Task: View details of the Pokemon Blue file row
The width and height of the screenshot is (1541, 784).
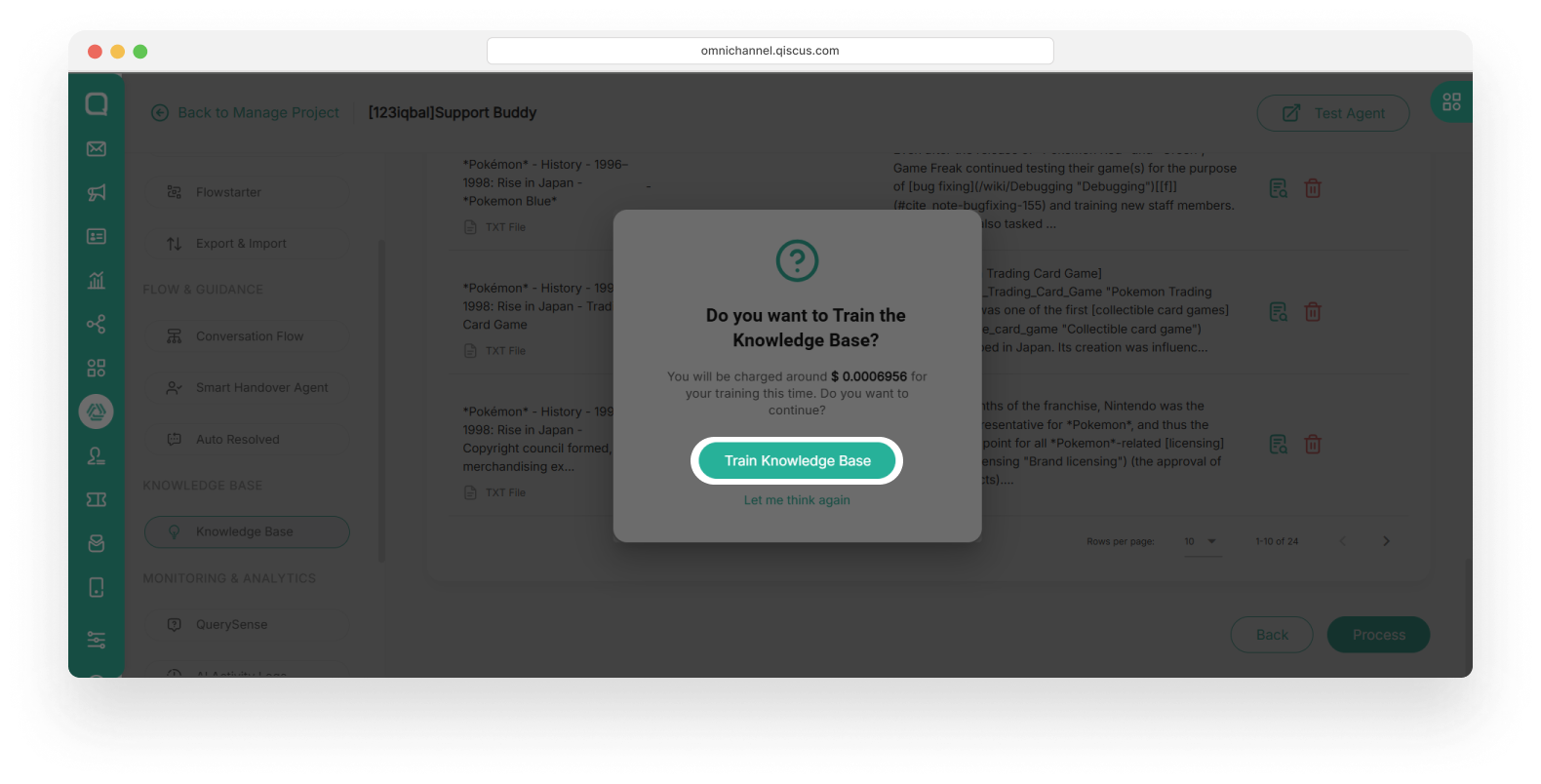Action: [x=1278, y=188]
